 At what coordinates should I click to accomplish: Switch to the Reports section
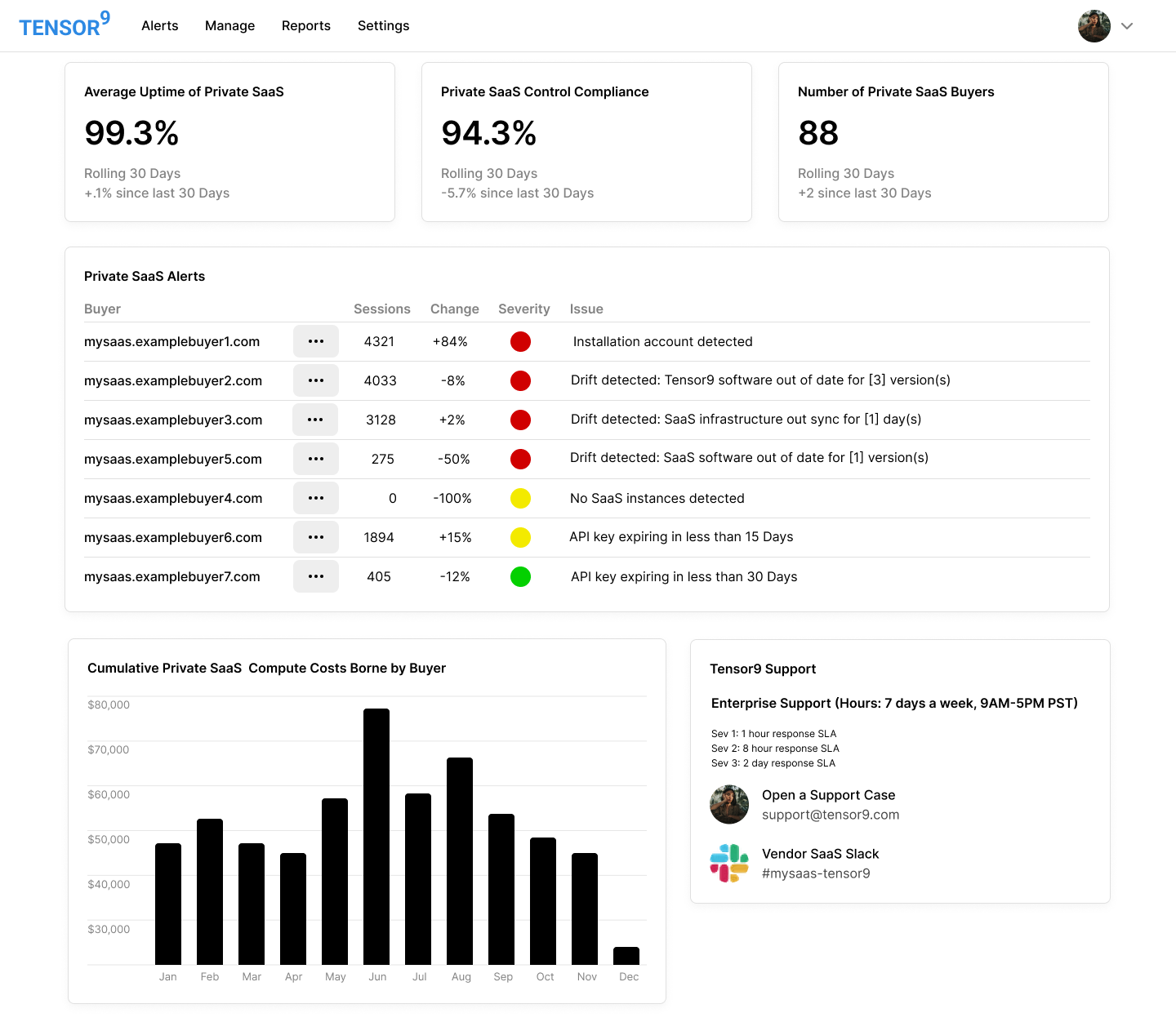point(305,25)
